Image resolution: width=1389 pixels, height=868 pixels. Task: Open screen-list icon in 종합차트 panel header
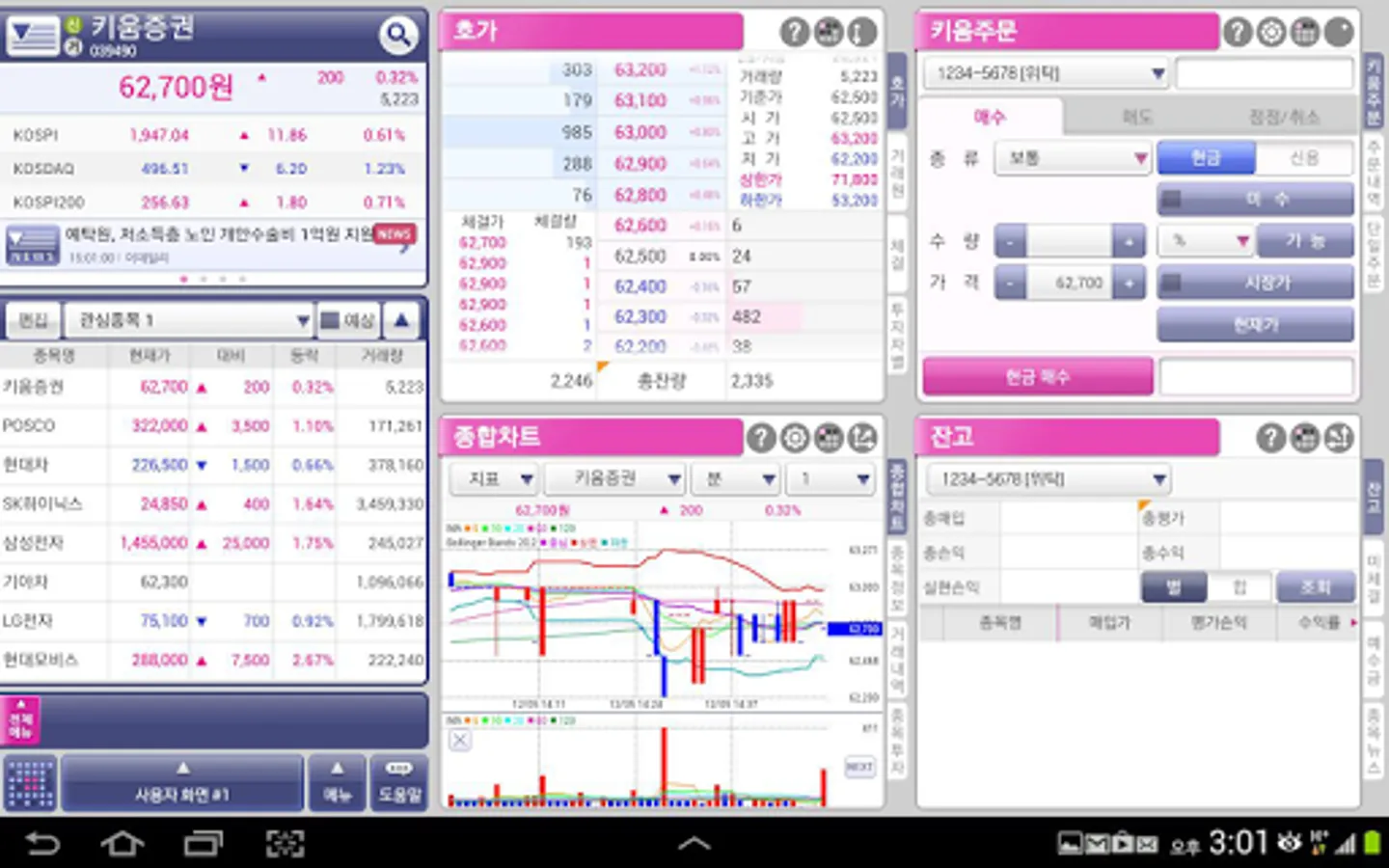pyautogui.click(x=829, y=438)
